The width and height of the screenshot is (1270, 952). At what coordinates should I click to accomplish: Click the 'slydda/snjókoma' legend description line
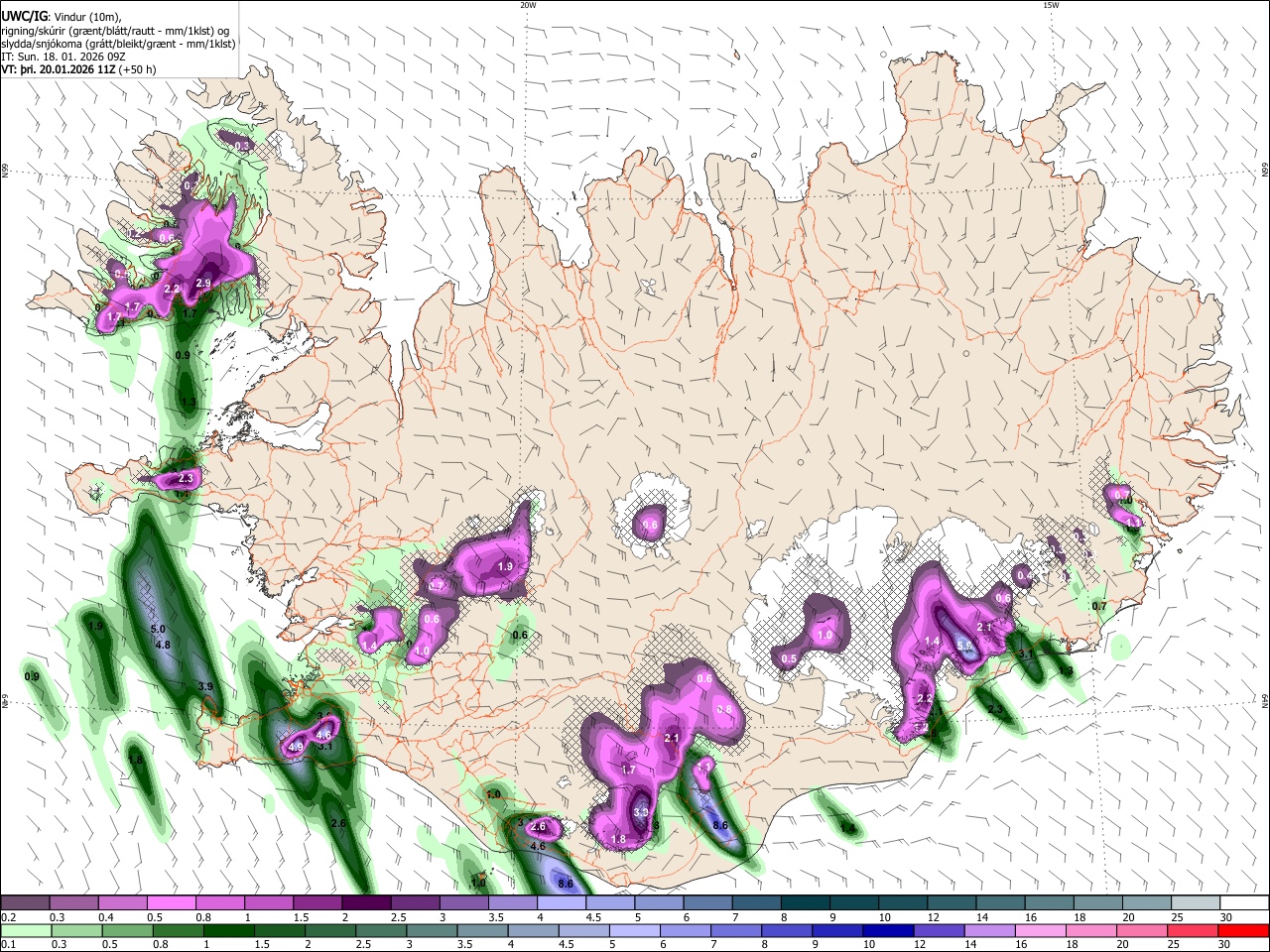click(118, 44)
